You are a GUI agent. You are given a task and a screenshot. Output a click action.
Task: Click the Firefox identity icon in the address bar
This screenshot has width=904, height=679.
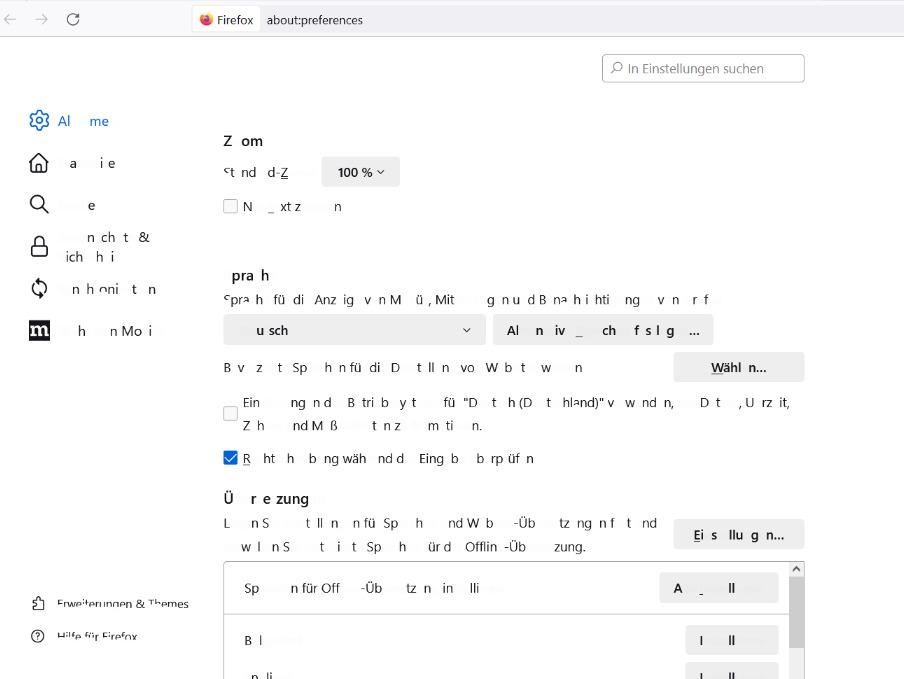206,20
